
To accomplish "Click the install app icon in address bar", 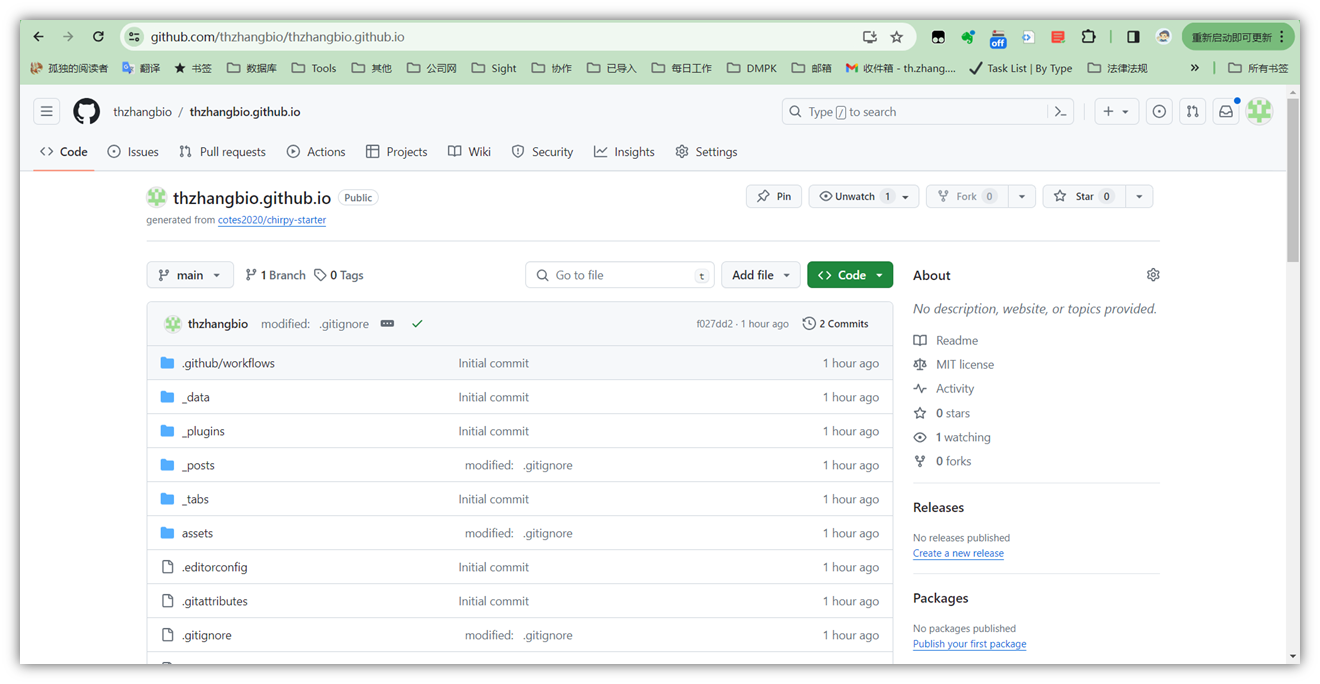I will [870, 37].
